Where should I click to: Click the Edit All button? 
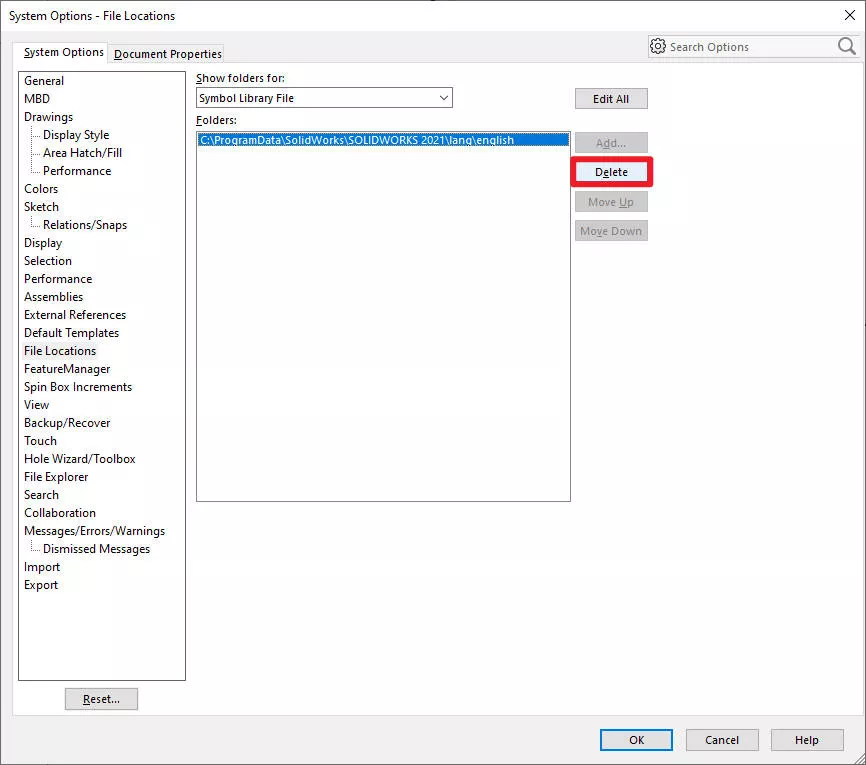click(611, 98)
